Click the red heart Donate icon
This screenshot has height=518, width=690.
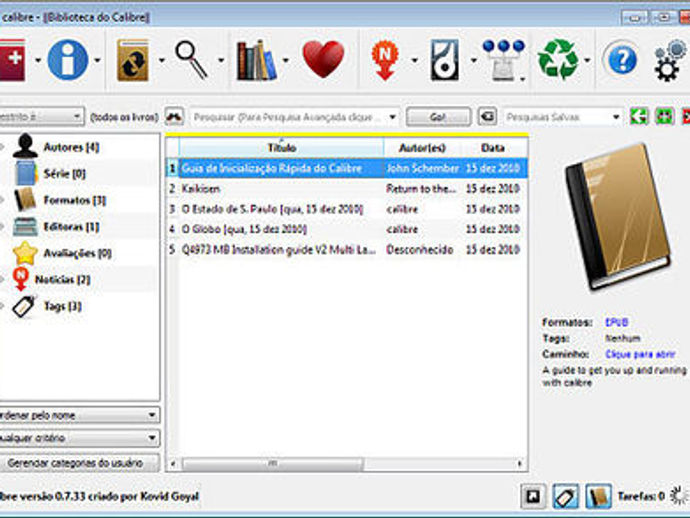323,59
